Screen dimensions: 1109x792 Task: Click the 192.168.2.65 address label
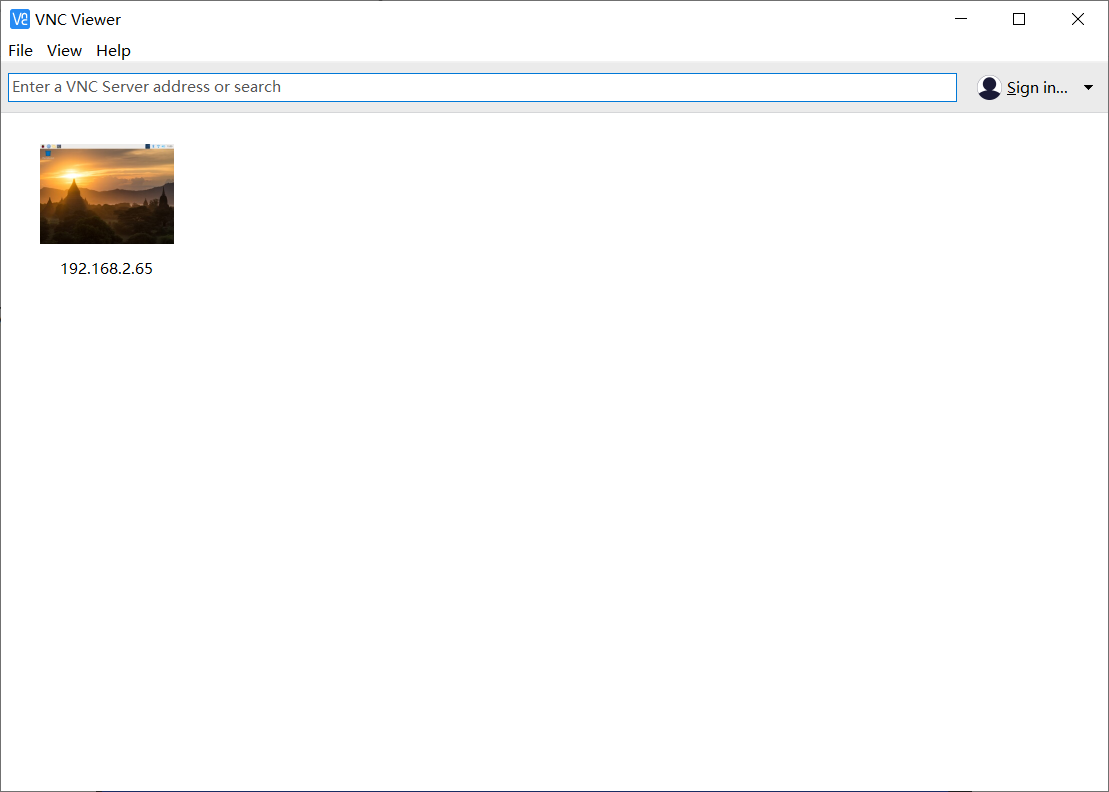coord(107,269)
